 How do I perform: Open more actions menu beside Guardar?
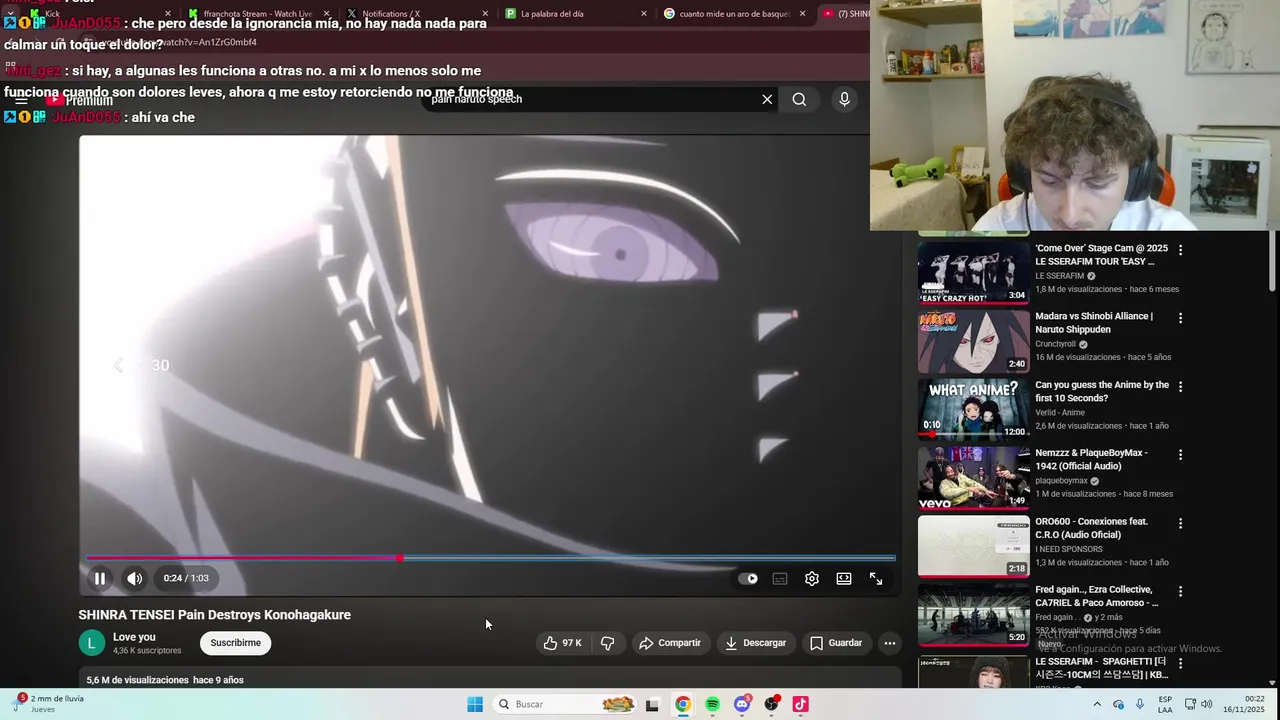pyautogui.click(x=890, y=643)
